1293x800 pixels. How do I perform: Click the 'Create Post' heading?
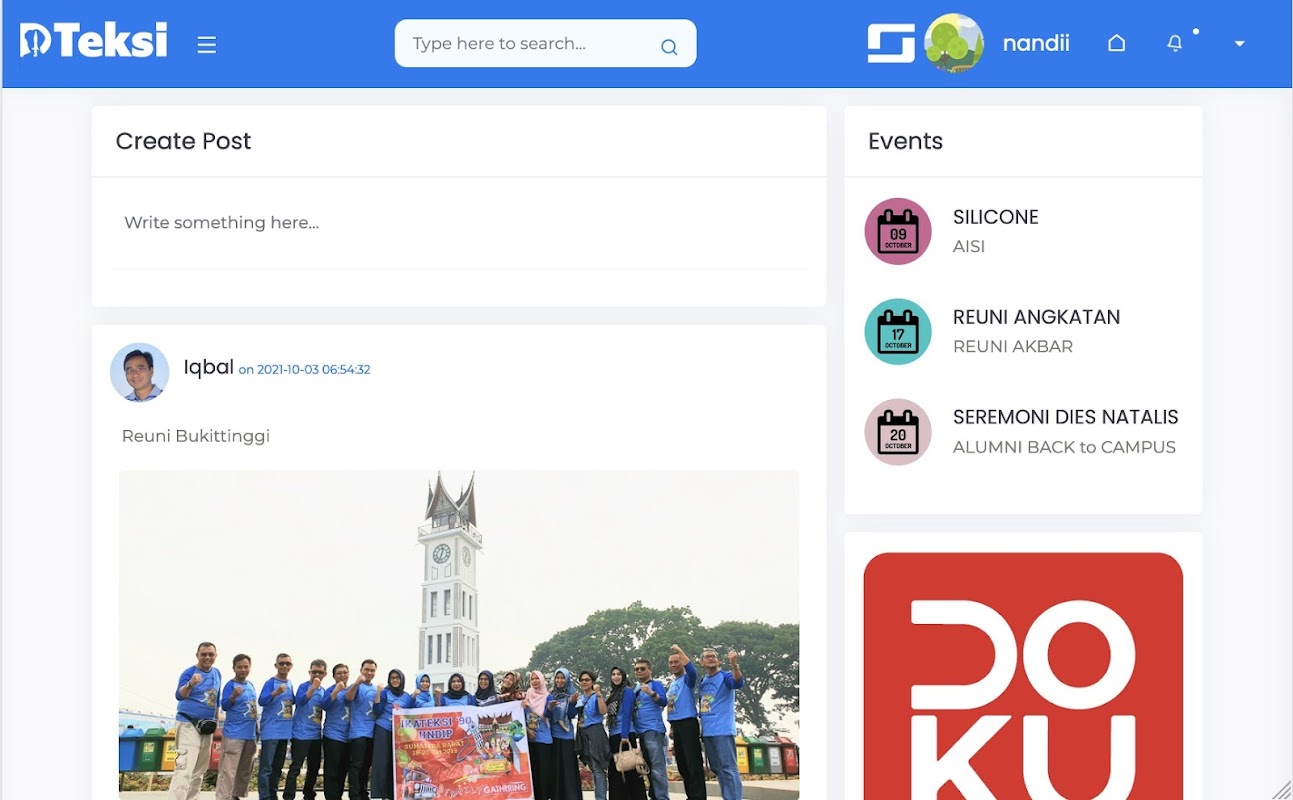(183, 141)
